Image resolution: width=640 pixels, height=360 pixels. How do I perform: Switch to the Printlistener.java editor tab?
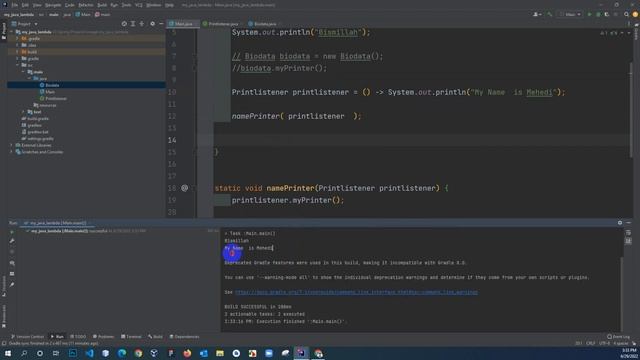(221, 24)
